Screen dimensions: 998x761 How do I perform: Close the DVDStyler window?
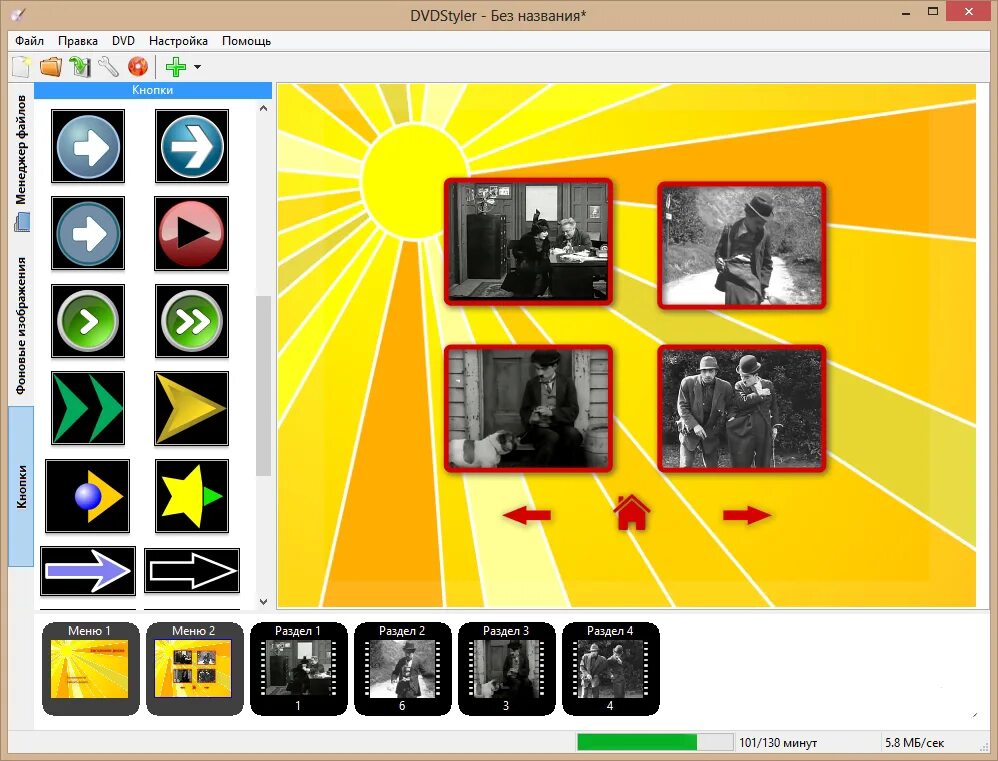(969, 11)
